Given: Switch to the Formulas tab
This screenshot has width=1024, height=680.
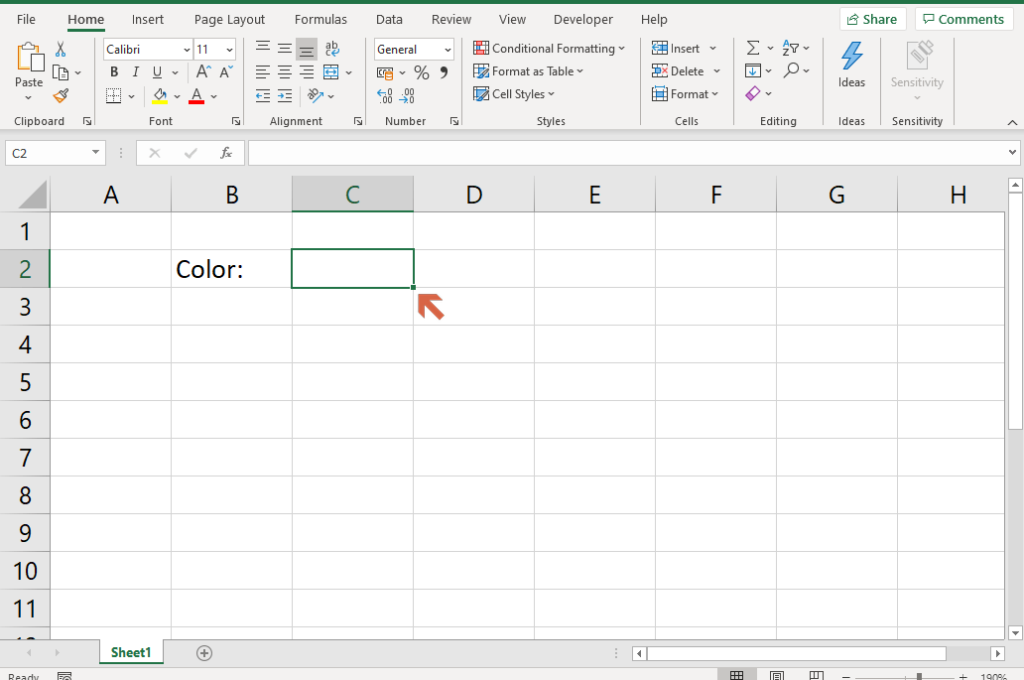Looking at the screenshot, I should pos(321,20).
